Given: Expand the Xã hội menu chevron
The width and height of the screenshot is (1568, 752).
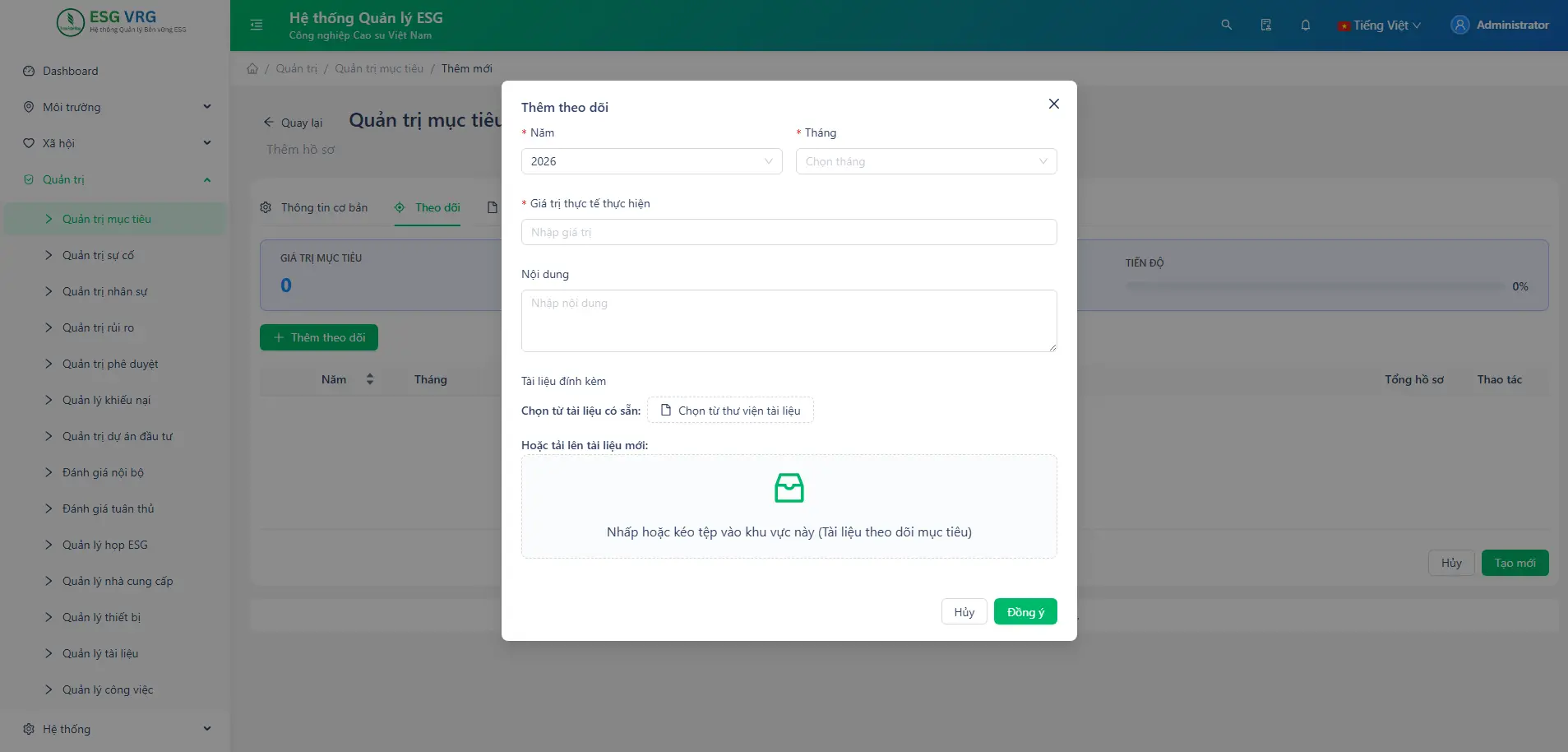Looking at the screenshot, I should [207, 143].
